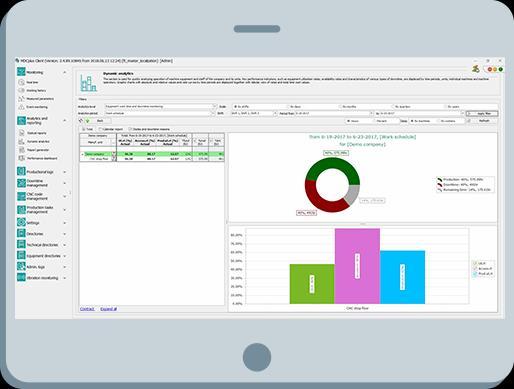Click the green Production donut segment
This screenshot has height=389, width=514.
tap(333, 168)
